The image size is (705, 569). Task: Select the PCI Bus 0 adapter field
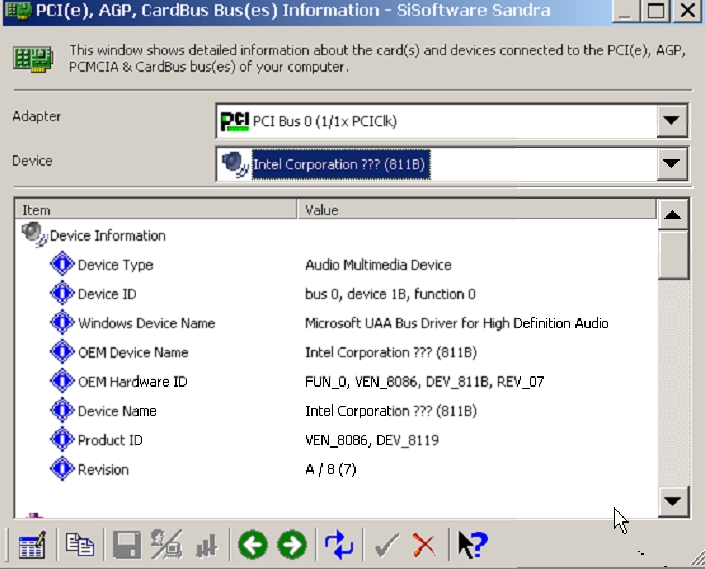pyautogui.click(x=451, y=121)
